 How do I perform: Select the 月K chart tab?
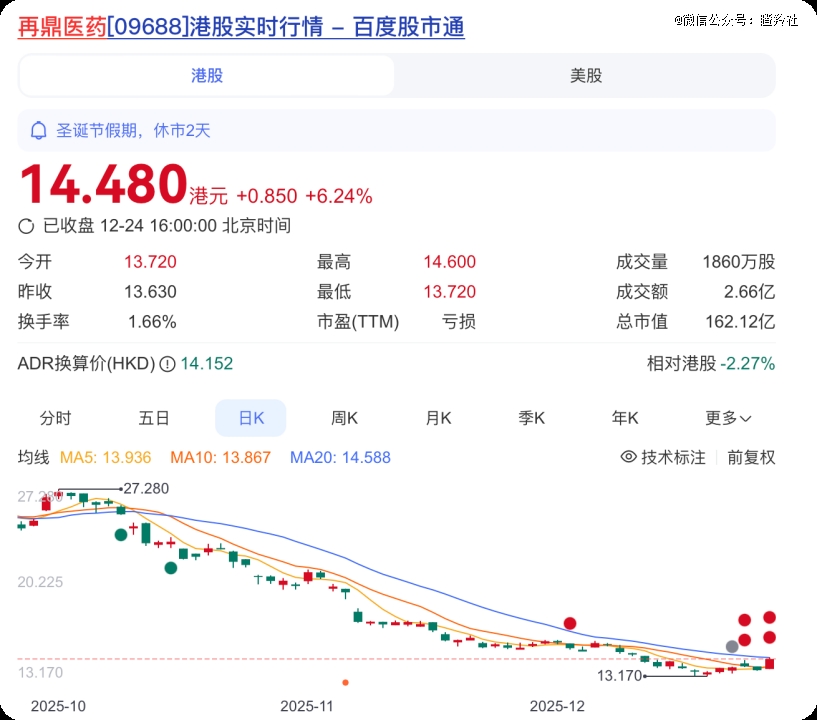pyautogui.click(x=439, y=418)
